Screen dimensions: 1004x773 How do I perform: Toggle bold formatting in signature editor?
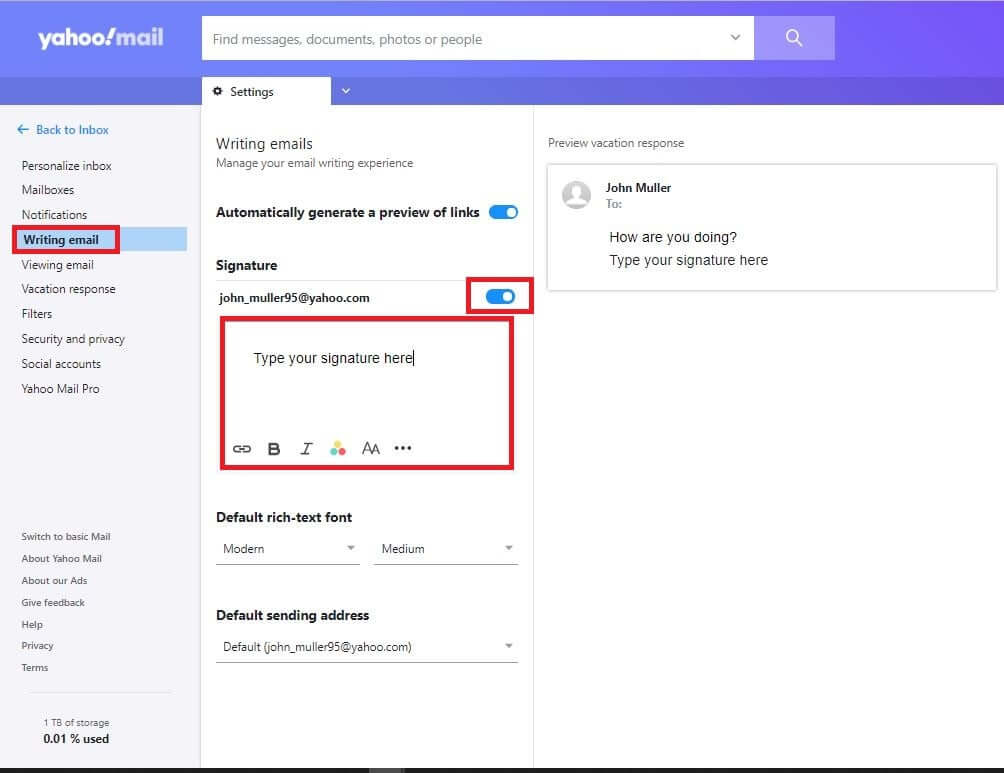pyautogui.click(x=274, y=449)
